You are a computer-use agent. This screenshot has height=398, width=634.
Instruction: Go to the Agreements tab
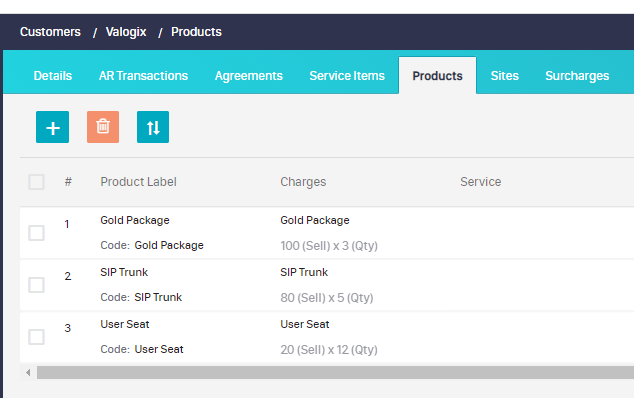(249, 76)
